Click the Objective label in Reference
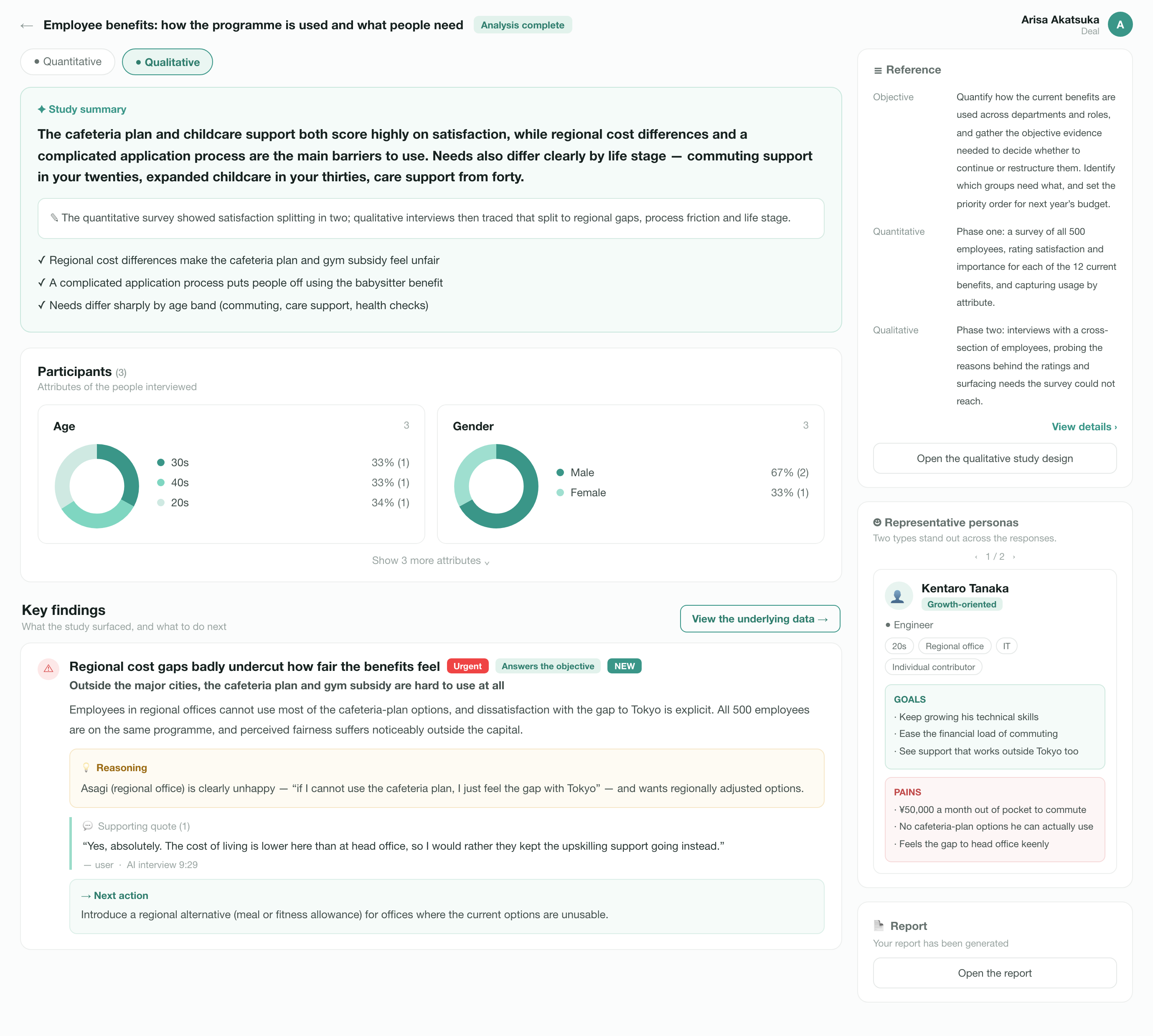1153x1036 pixels. [893, 97]
